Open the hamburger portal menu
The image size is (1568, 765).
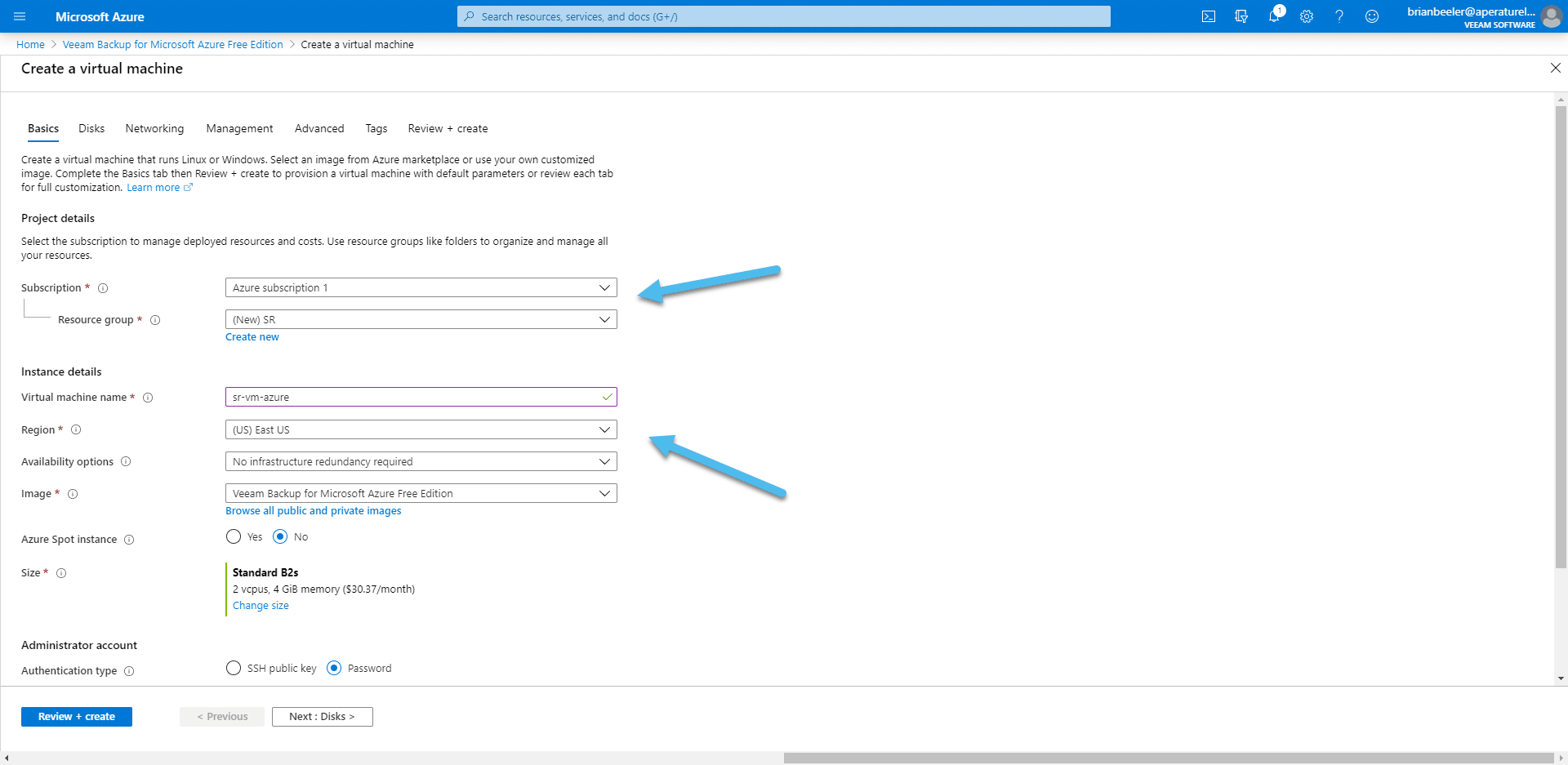20,16
